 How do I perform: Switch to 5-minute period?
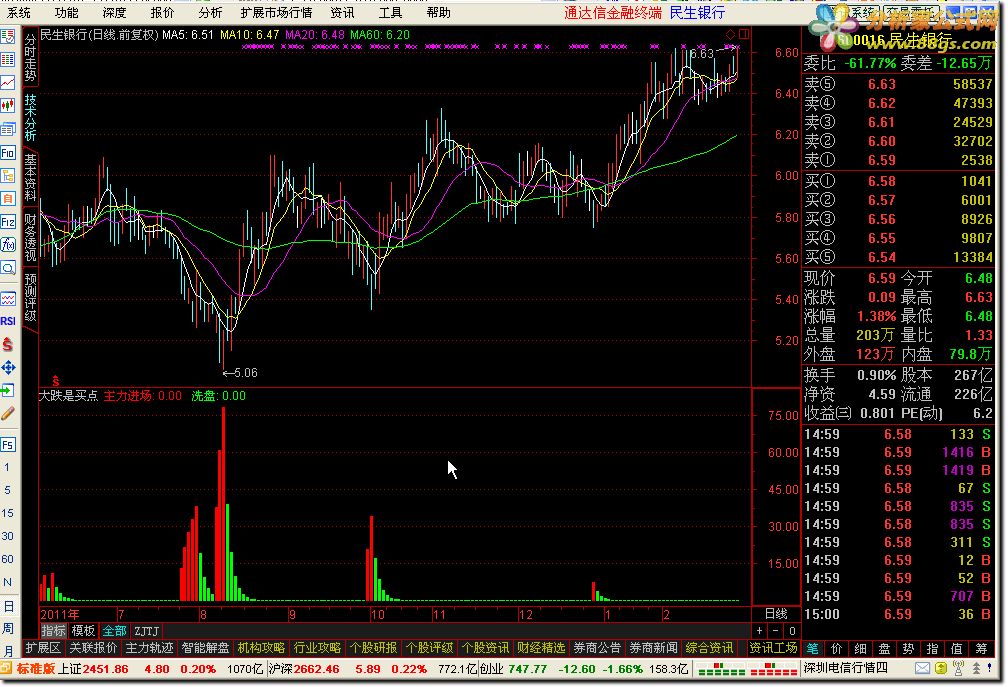point(7,490)
